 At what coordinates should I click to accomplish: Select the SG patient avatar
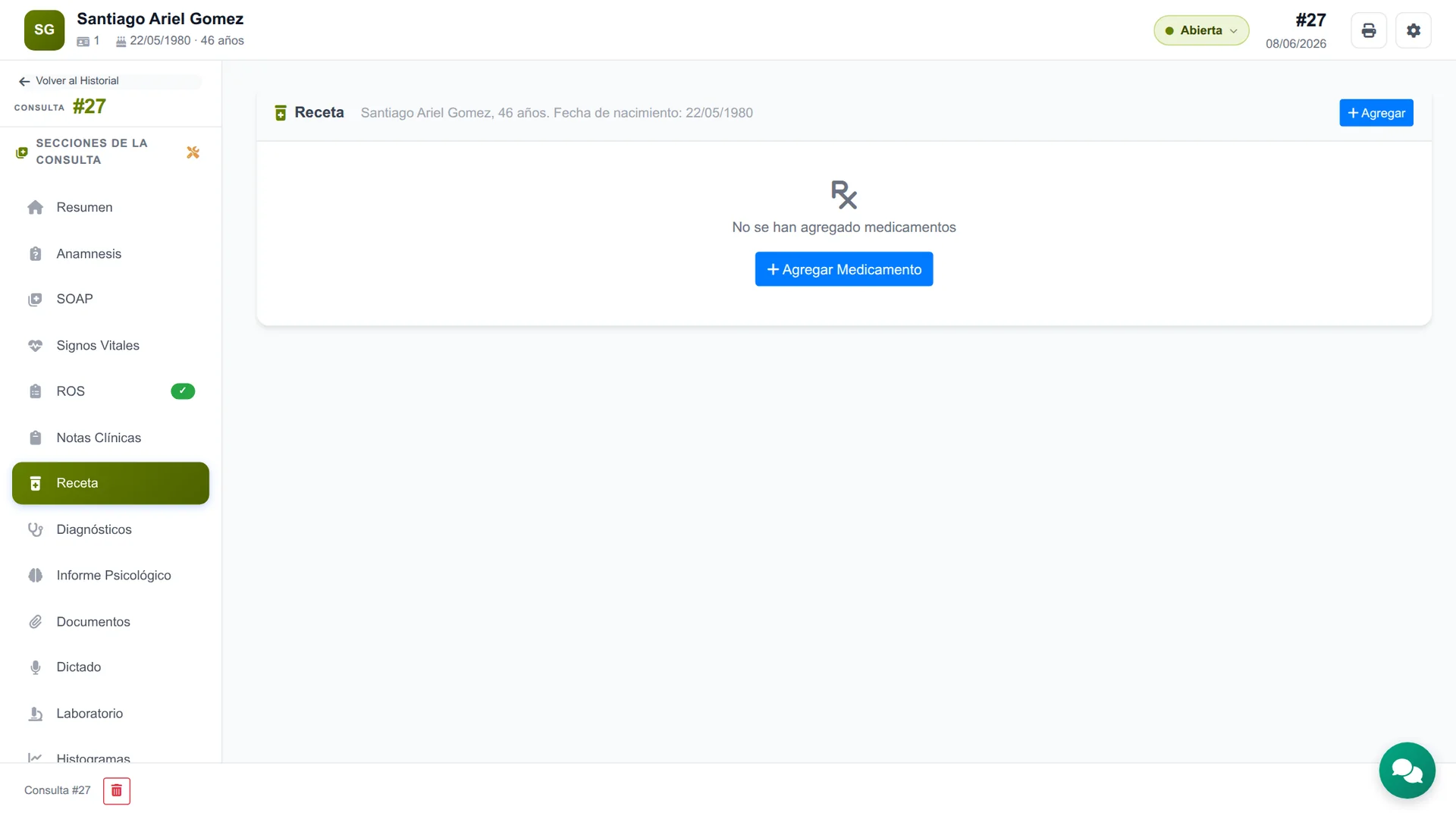click(x=44, y=30)
